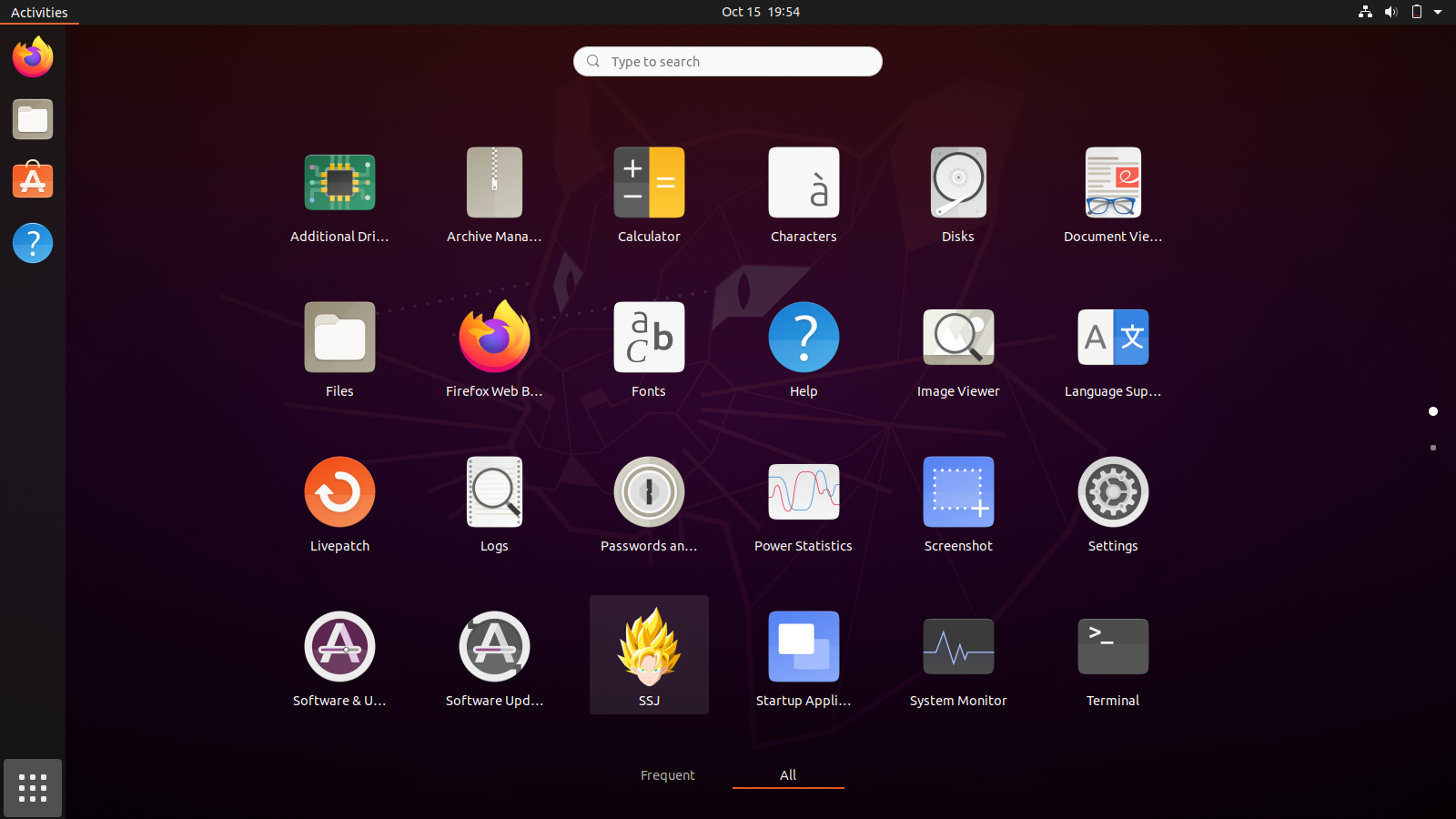Open the Fonts app
The image size is (1456, 819).
pos(649,350)
